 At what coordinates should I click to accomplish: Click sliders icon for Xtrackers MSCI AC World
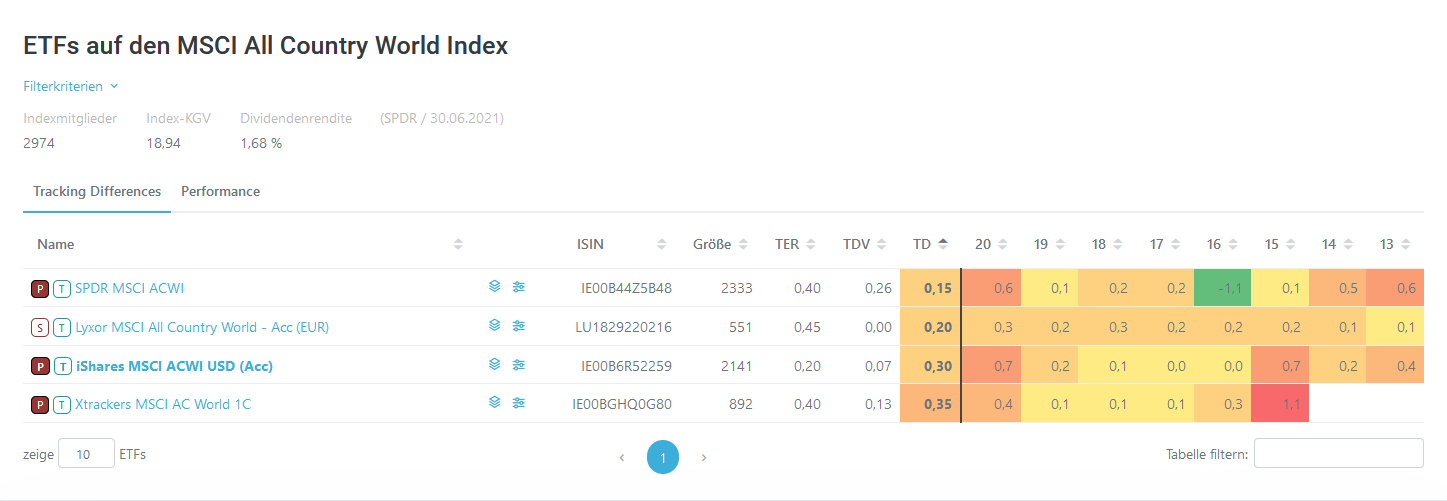click(518, 402)
